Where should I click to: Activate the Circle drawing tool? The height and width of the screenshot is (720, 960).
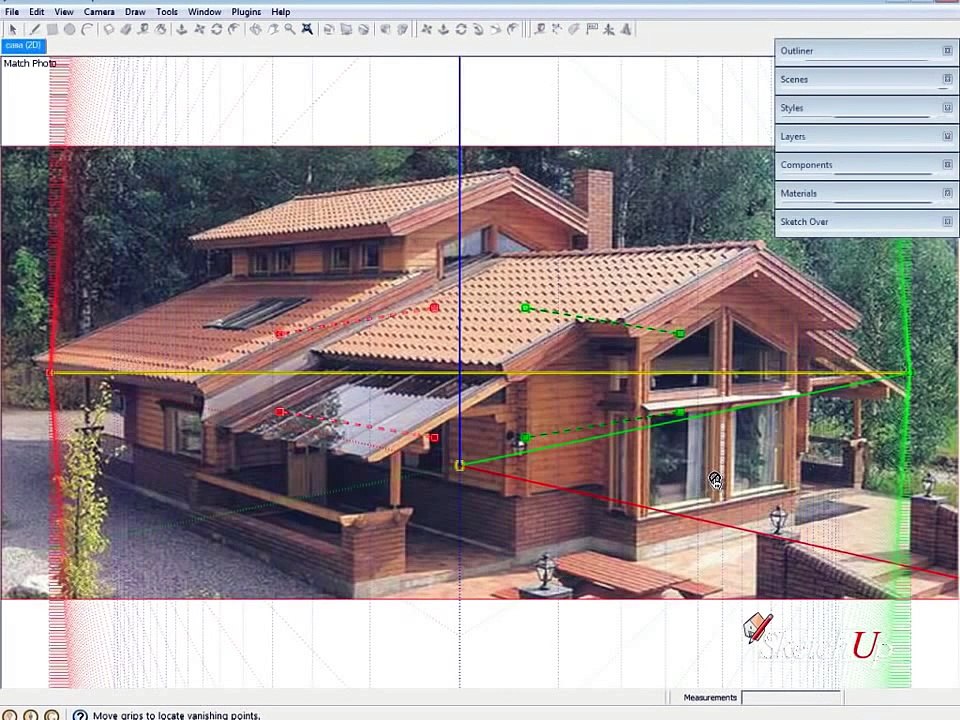pyautogui.click(x=69, y=29)
